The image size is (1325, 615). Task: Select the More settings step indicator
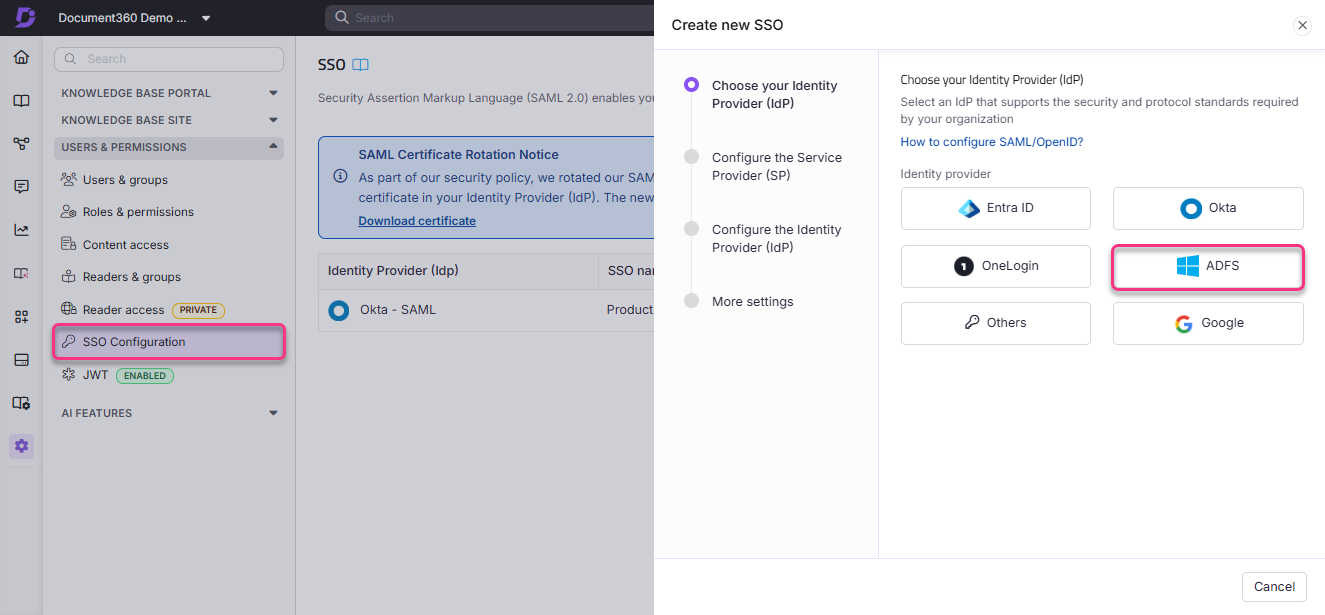tap(752, 301)
